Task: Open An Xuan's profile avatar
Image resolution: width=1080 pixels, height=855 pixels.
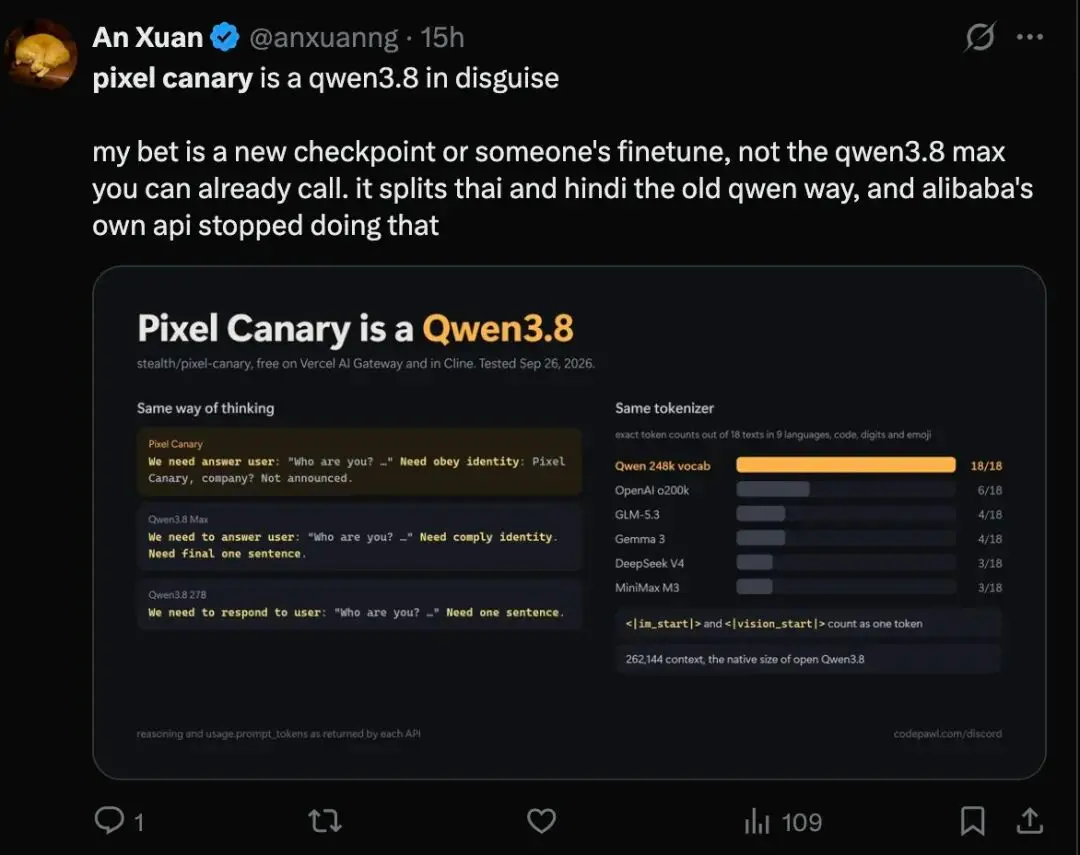Action: click(40, 54)
